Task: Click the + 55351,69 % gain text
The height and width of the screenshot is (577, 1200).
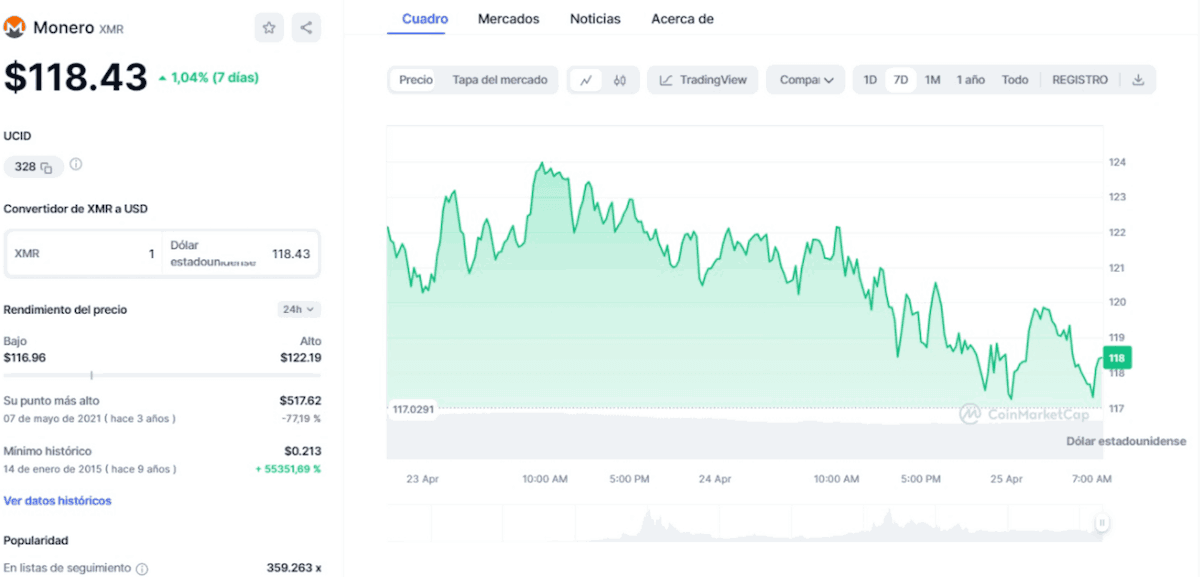Action: coord(288,468)
